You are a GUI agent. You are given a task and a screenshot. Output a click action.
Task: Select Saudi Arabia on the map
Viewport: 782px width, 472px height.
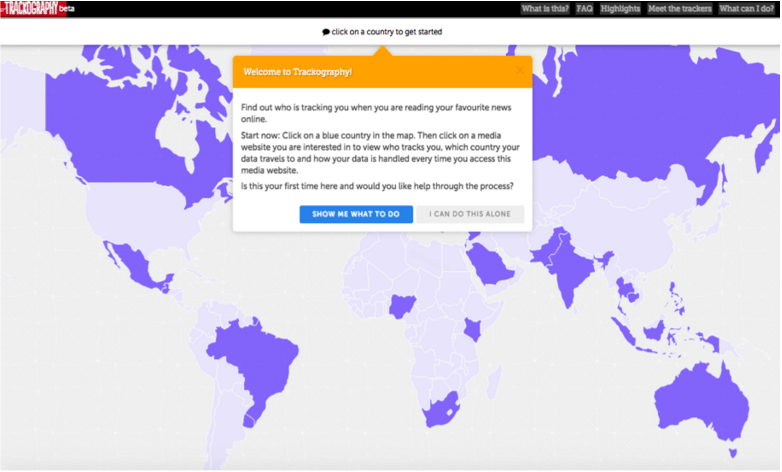point(490,264)
